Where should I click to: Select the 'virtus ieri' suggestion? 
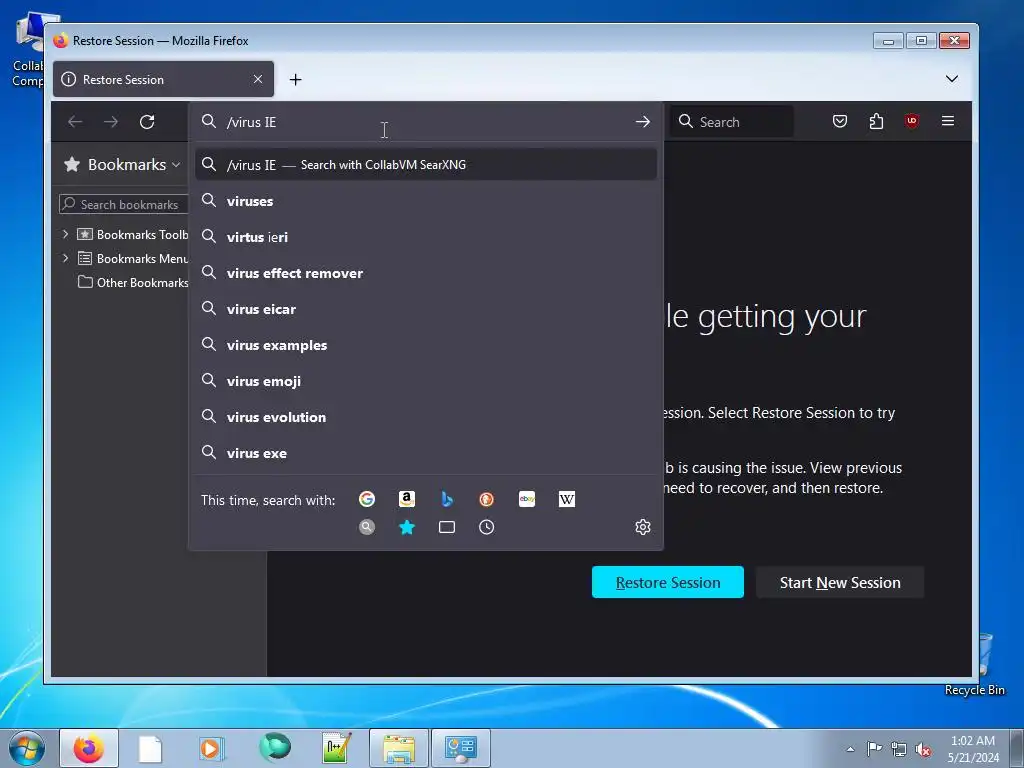(x=426, y=237)
